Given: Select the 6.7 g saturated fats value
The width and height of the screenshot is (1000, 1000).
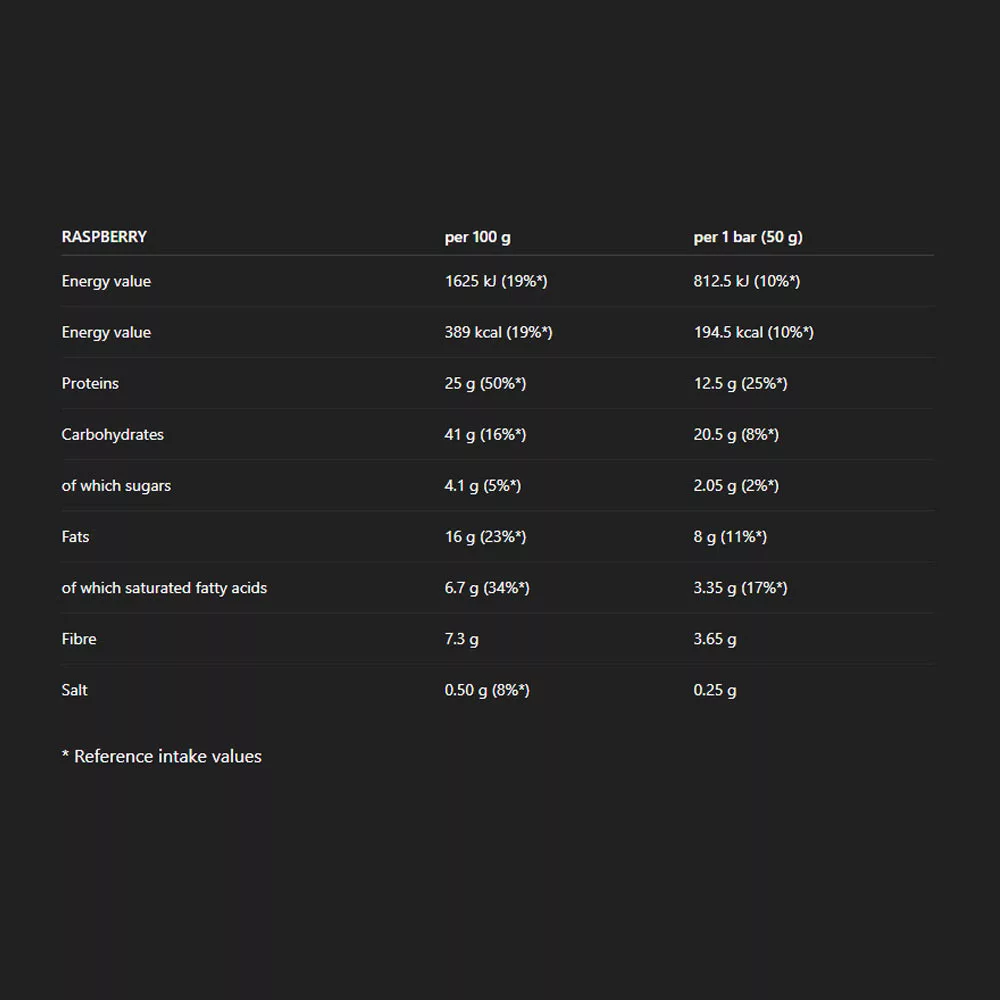Looking at the screenshot, I should [x=487, y=587].
